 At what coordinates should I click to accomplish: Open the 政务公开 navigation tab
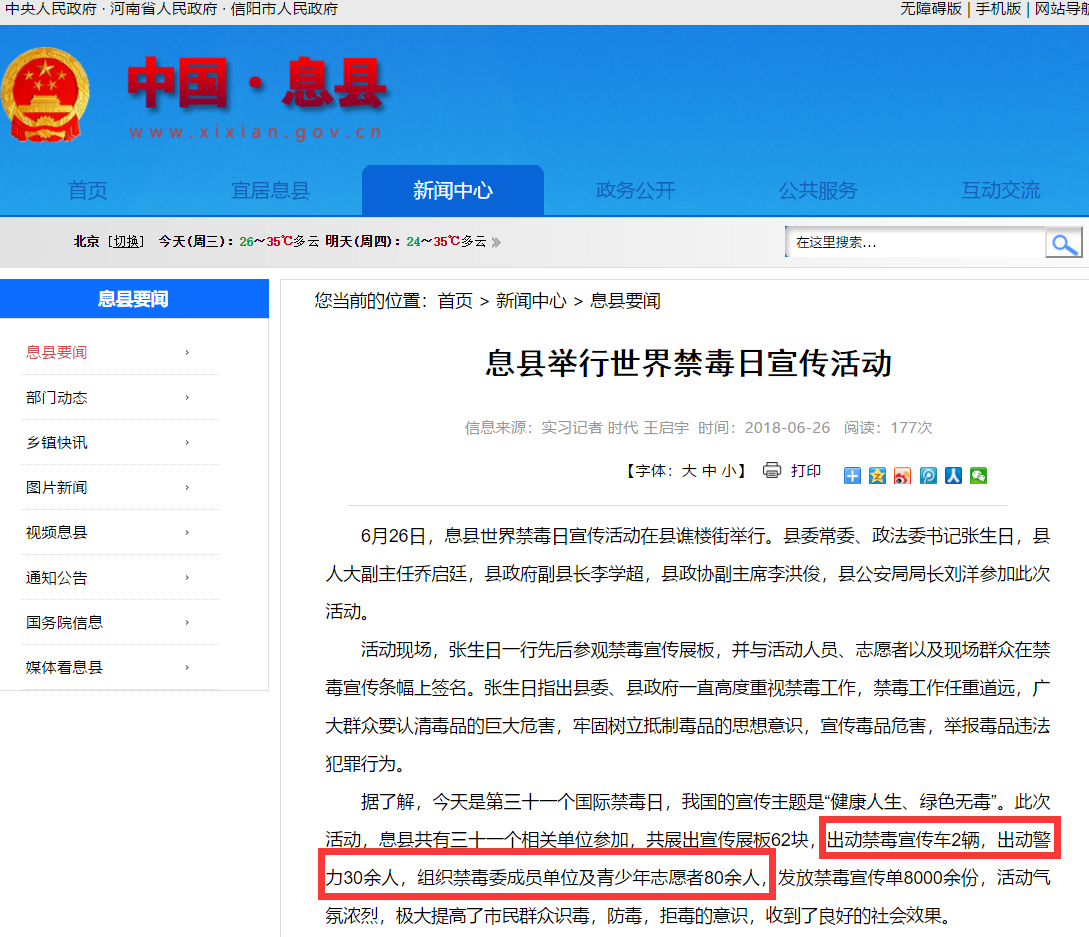point(635,190)
